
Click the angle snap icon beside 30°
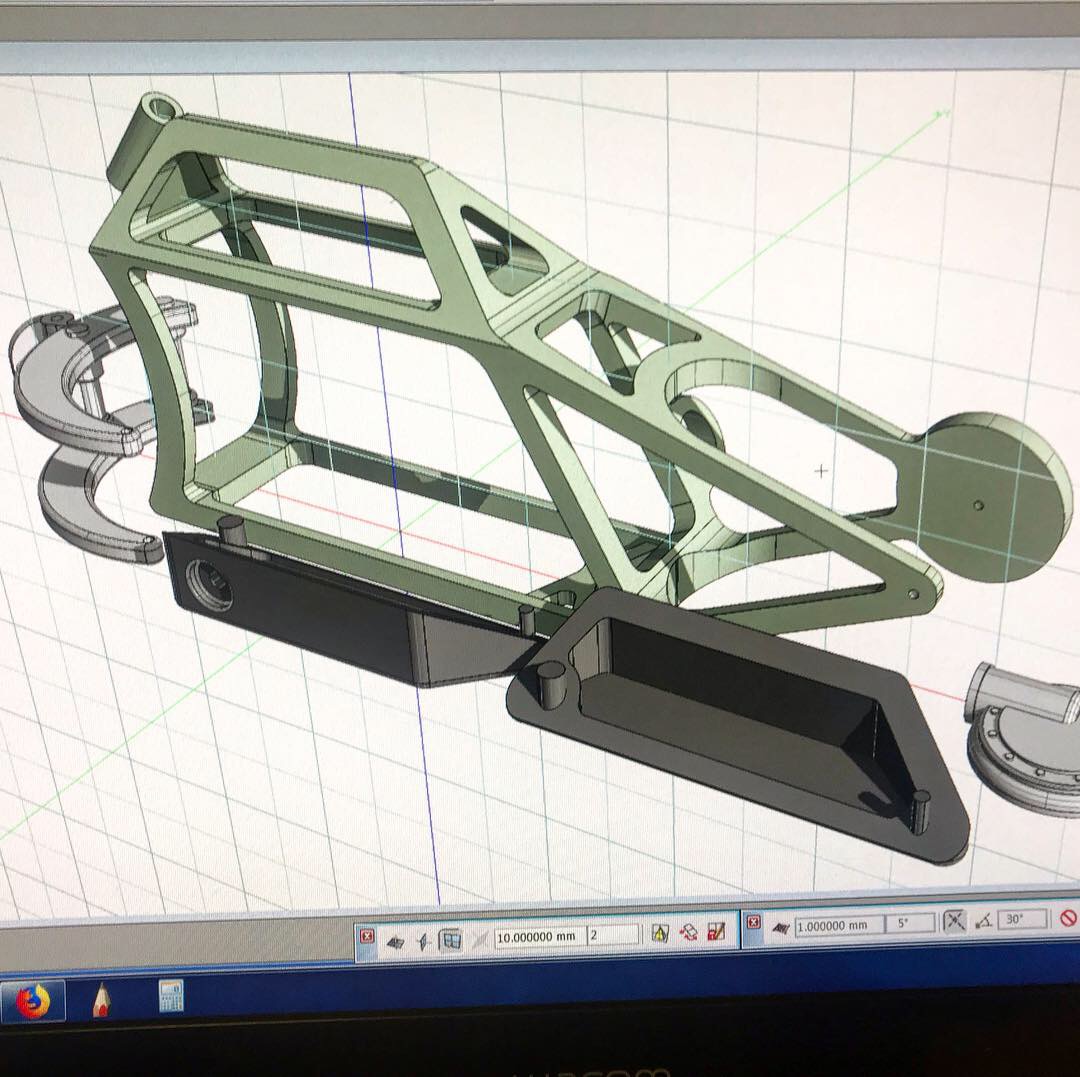pyautogui.click(x=984, y=920)
